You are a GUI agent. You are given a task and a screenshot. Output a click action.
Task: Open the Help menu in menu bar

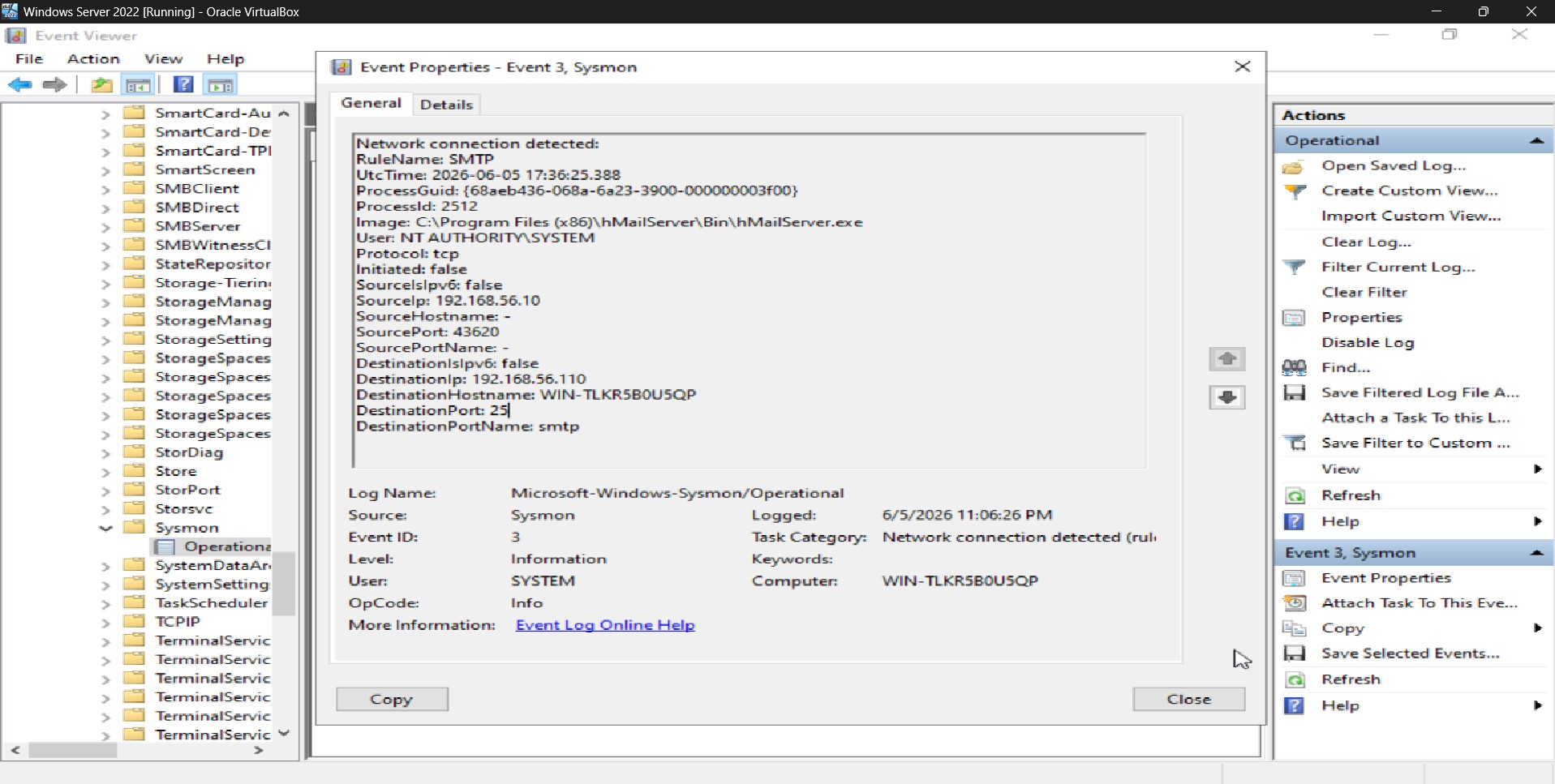pyautogui.click(x=226, y=59)
